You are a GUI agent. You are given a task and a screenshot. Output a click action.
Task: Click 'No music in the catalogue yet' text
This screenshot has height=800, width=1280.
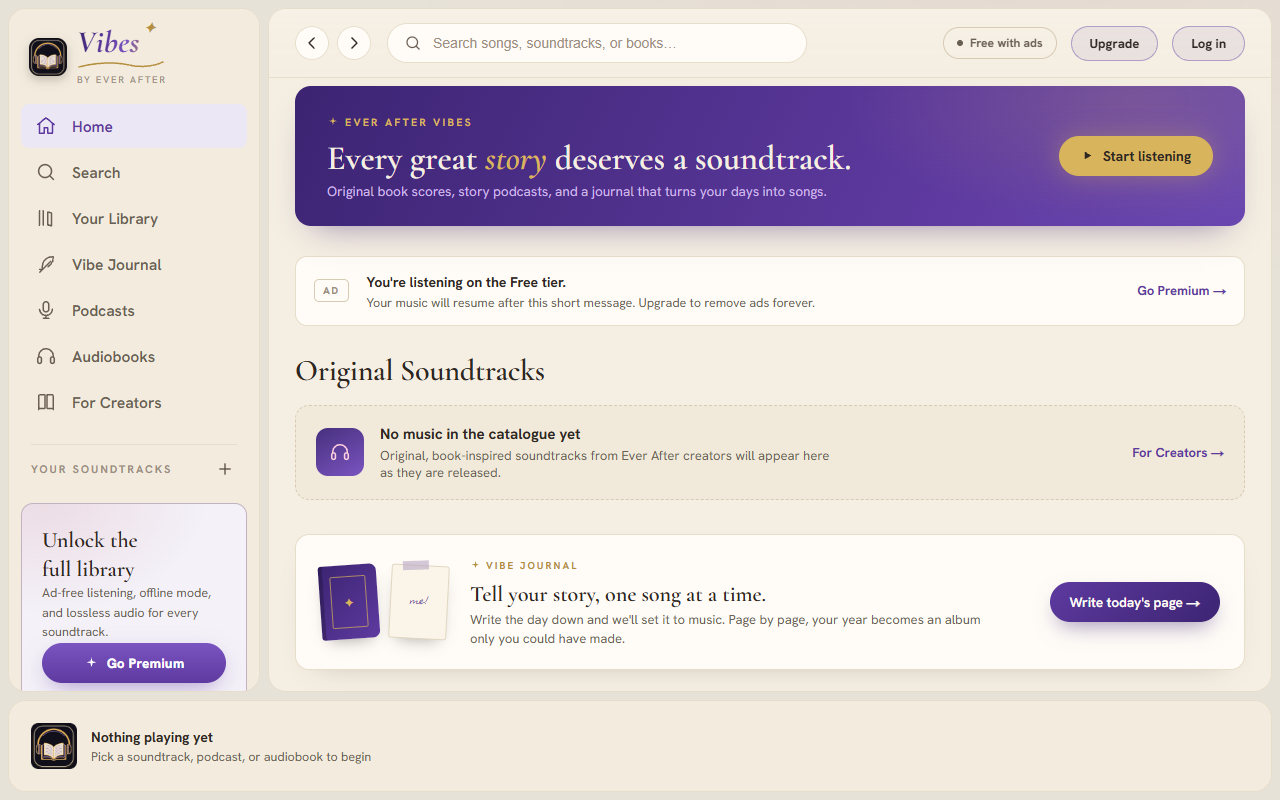click(480, 434)
